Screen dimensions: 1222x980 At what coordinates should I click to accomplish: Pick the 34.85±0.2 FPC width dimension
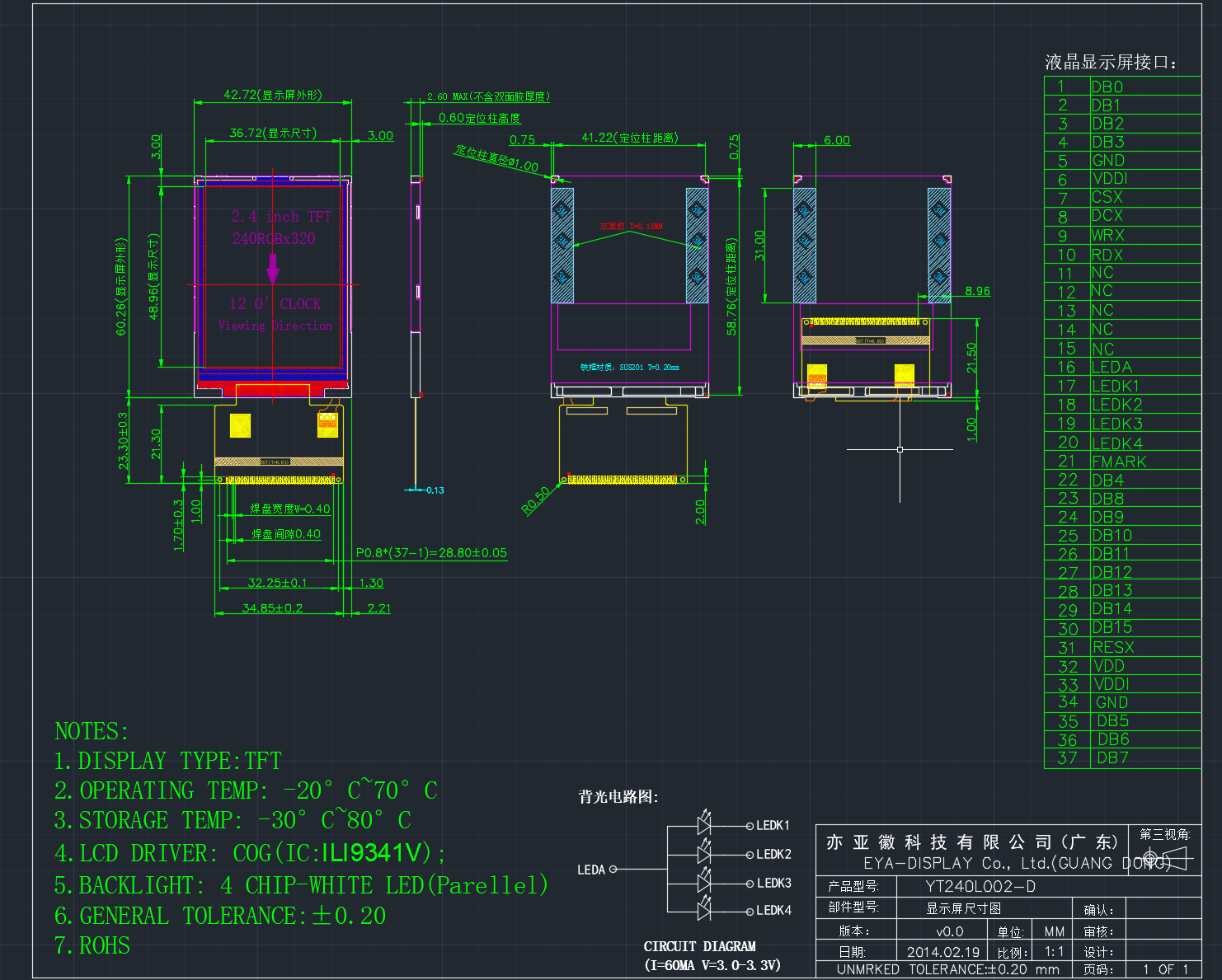coord(272,608)
